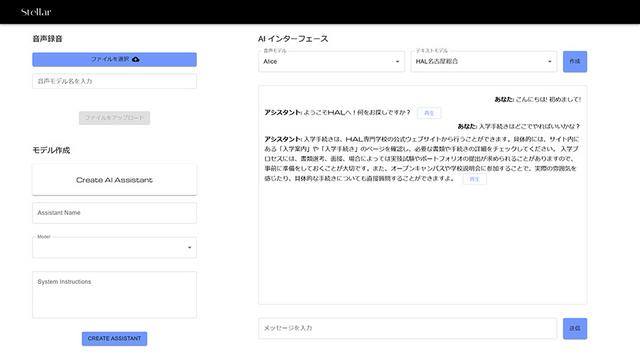Screen dimensions: 640x360
Task: Play the ようこそHALへ assistant reply
Action: (429, 113)
